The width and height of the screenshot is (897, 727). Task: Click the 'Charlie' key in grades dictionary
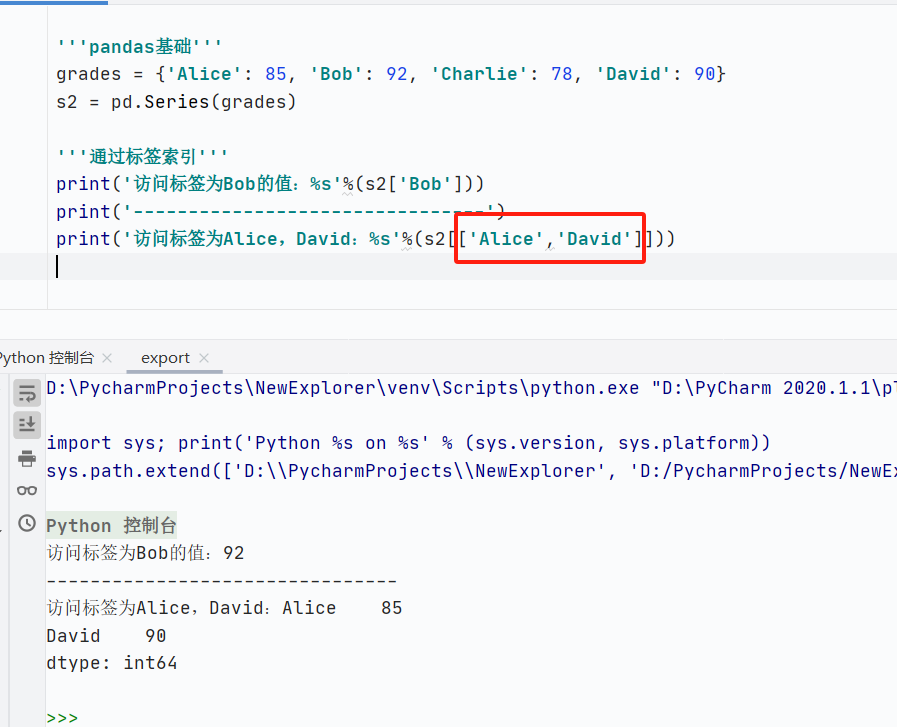tap(479, 74)
